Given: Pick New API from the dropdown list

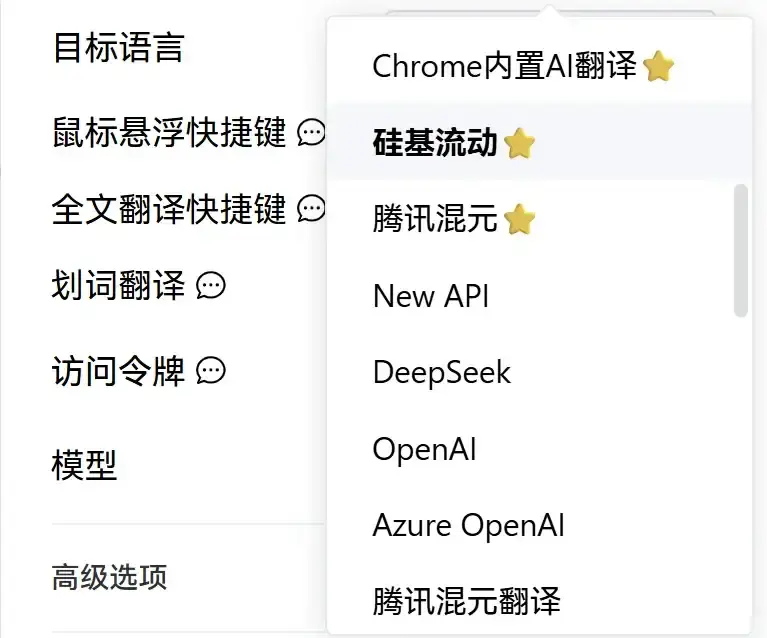Looking at the screenshot, I should tap(531, 296).
